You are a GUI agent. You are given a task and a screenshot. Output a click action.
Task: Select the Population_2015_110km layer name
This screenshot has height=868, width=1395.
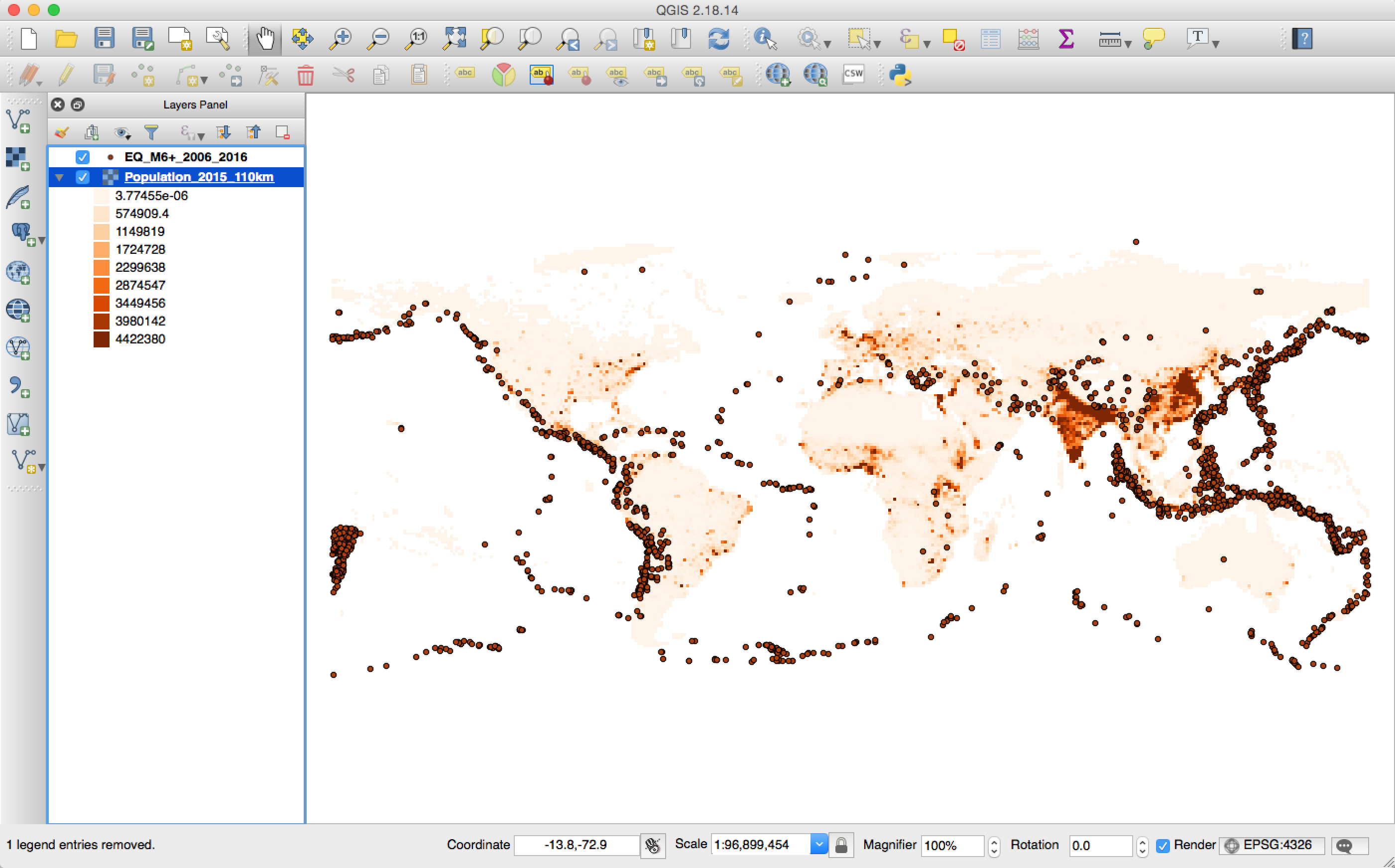[199, 177]
